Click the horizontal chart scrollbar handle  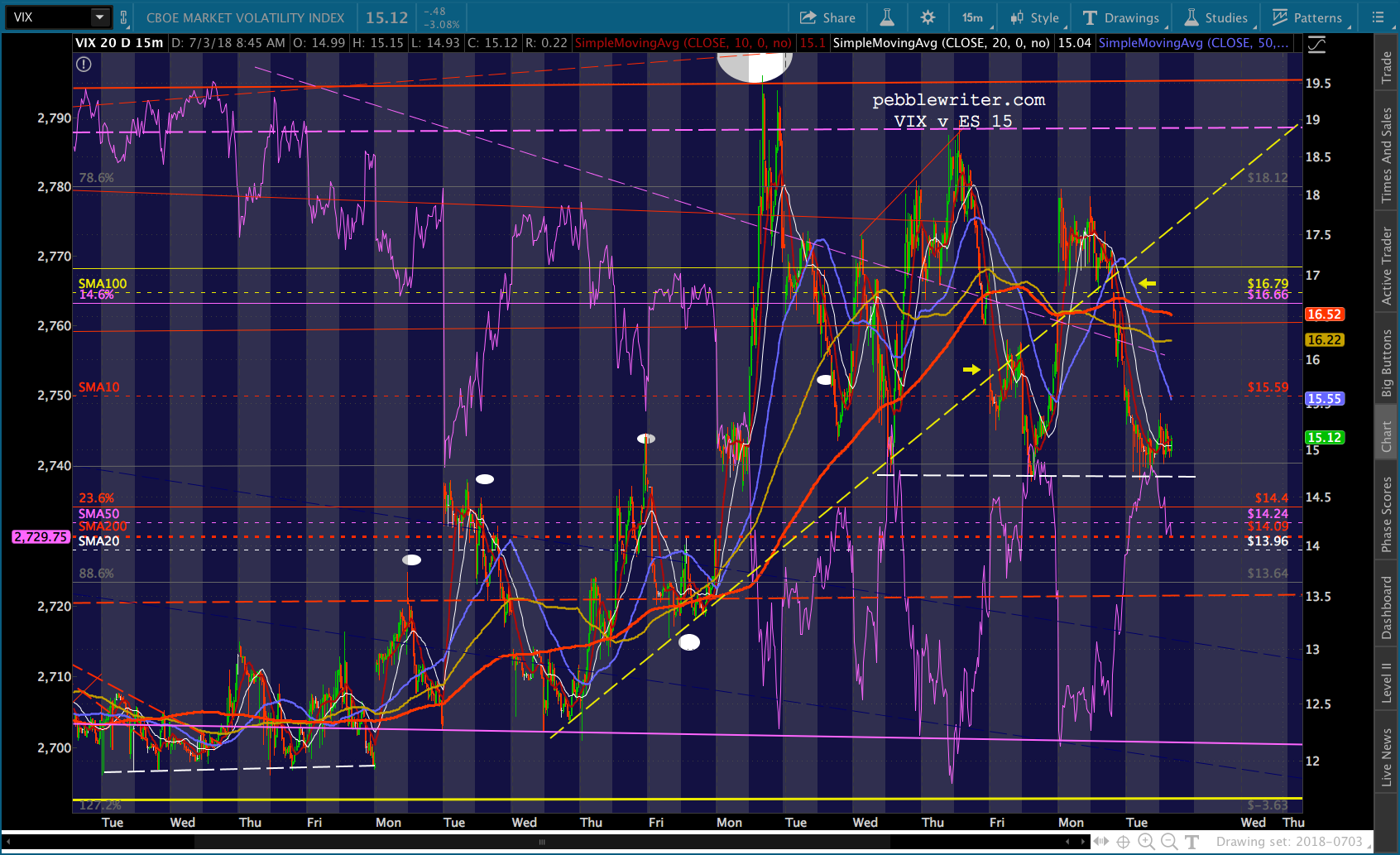[542, 842]
